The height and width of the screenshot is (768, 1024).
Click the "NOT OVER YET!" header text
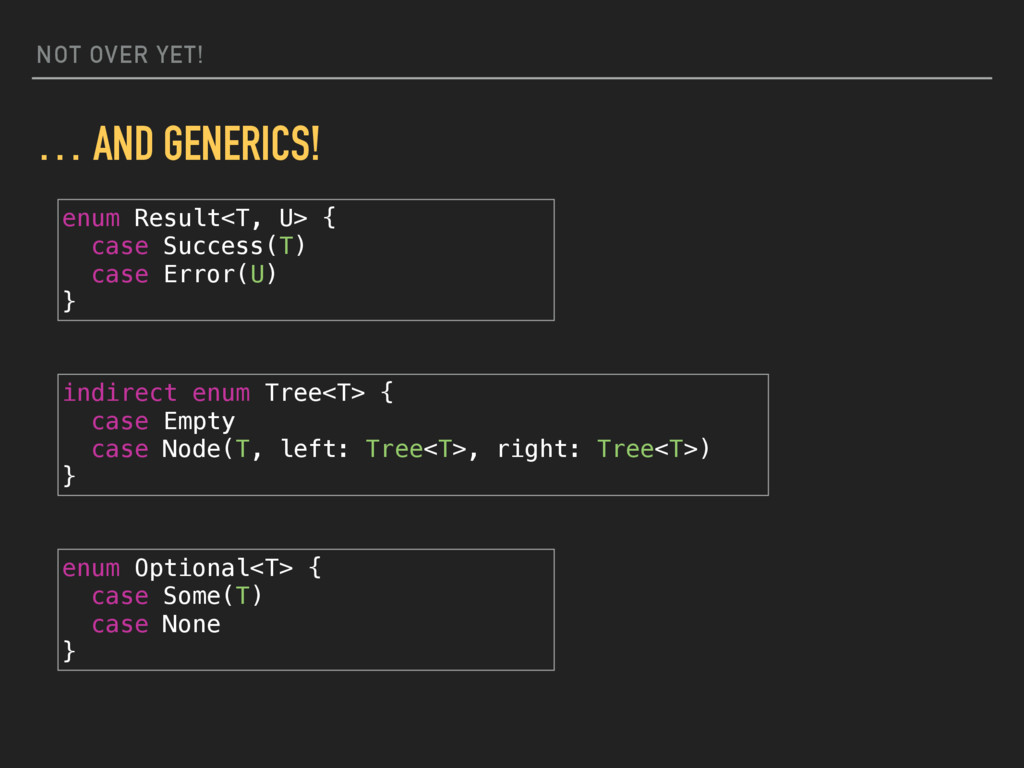coord(119,55)
